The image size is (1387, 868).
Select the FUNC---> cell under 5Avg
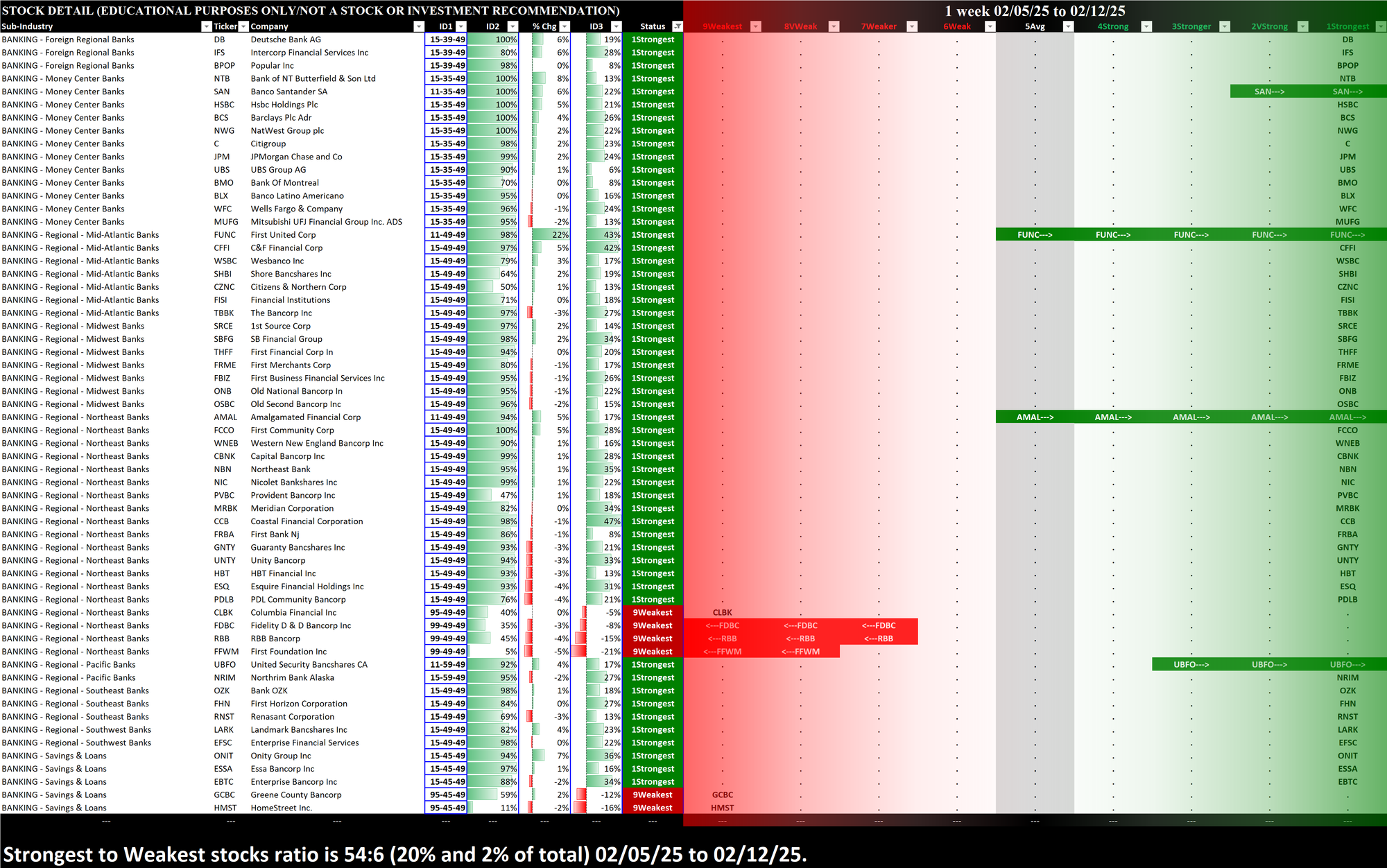1035,235
